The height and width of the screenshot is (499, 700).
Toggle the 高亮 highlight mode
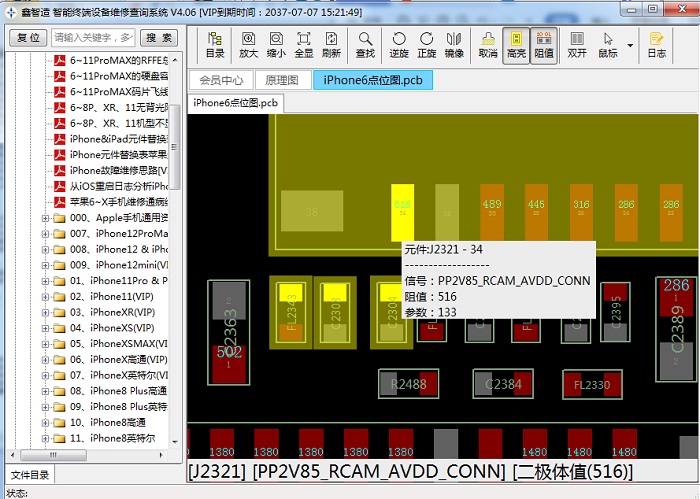[x=516, y=46]
